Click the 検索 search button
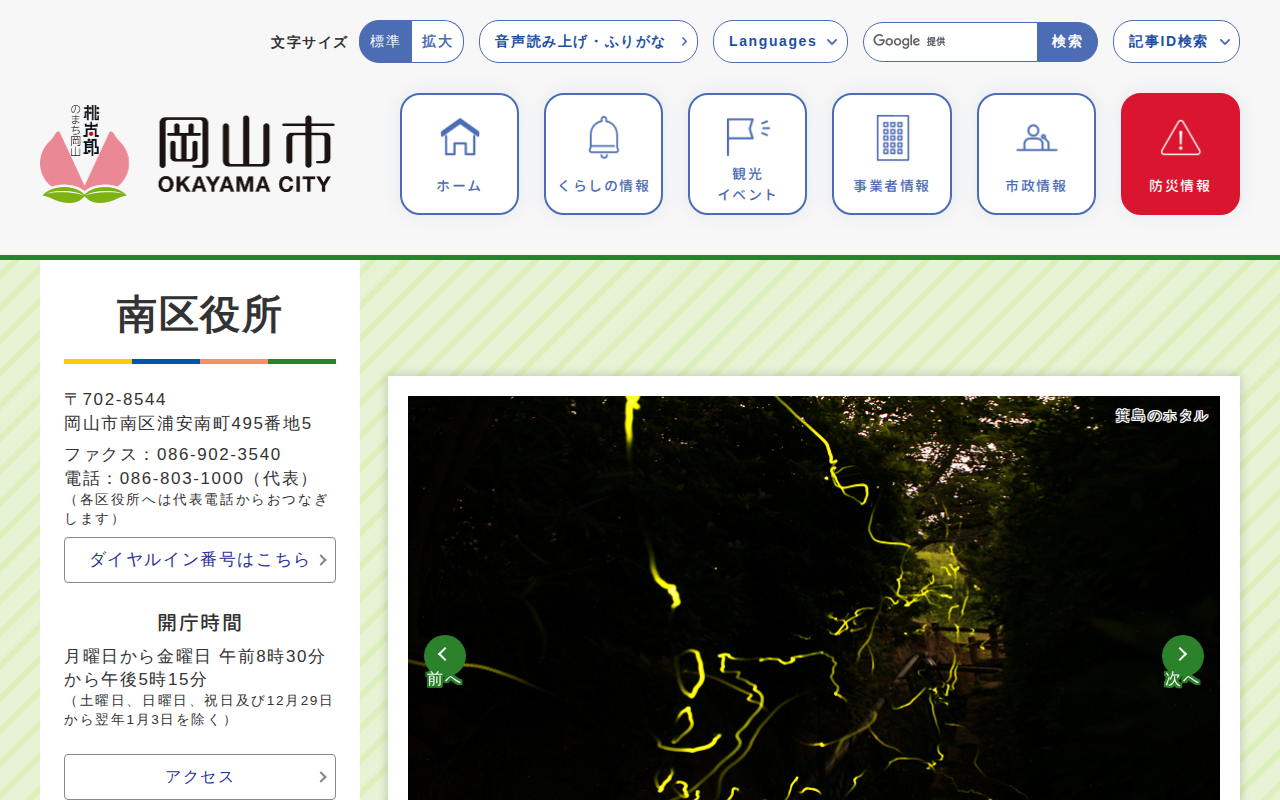 (x=1067, y=42)
